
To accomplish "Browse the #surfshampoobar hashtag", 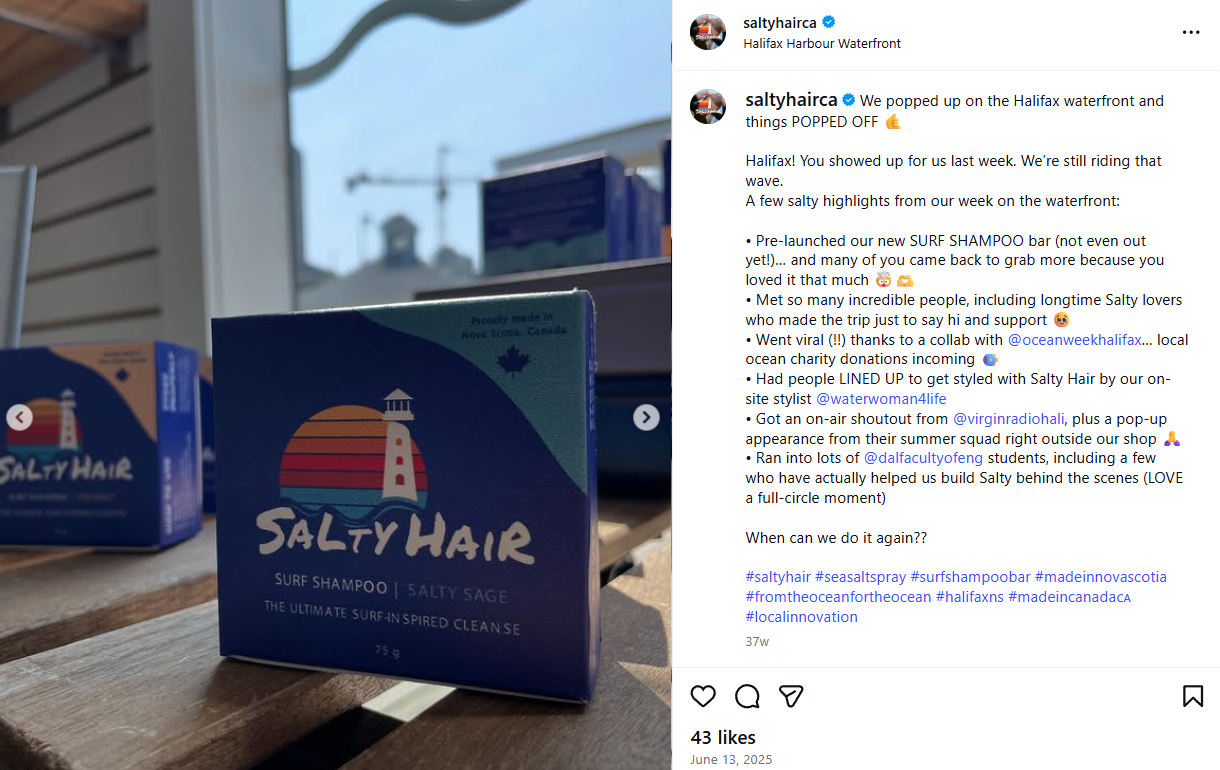I will click(x=970, y=576).
